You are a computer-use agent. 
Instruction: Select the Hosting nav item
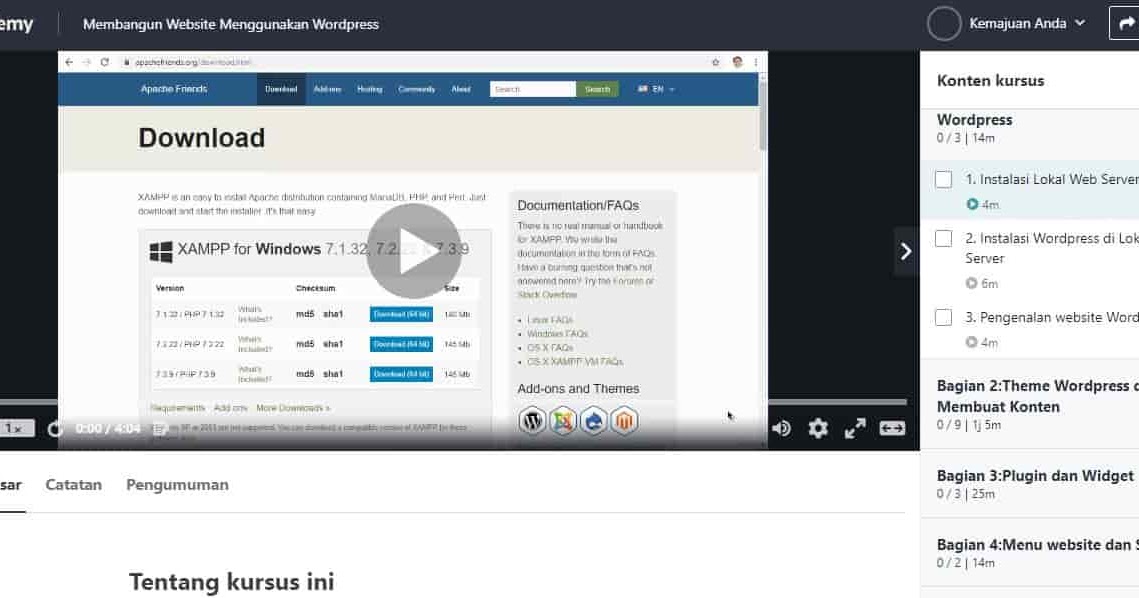coord(369,89)
